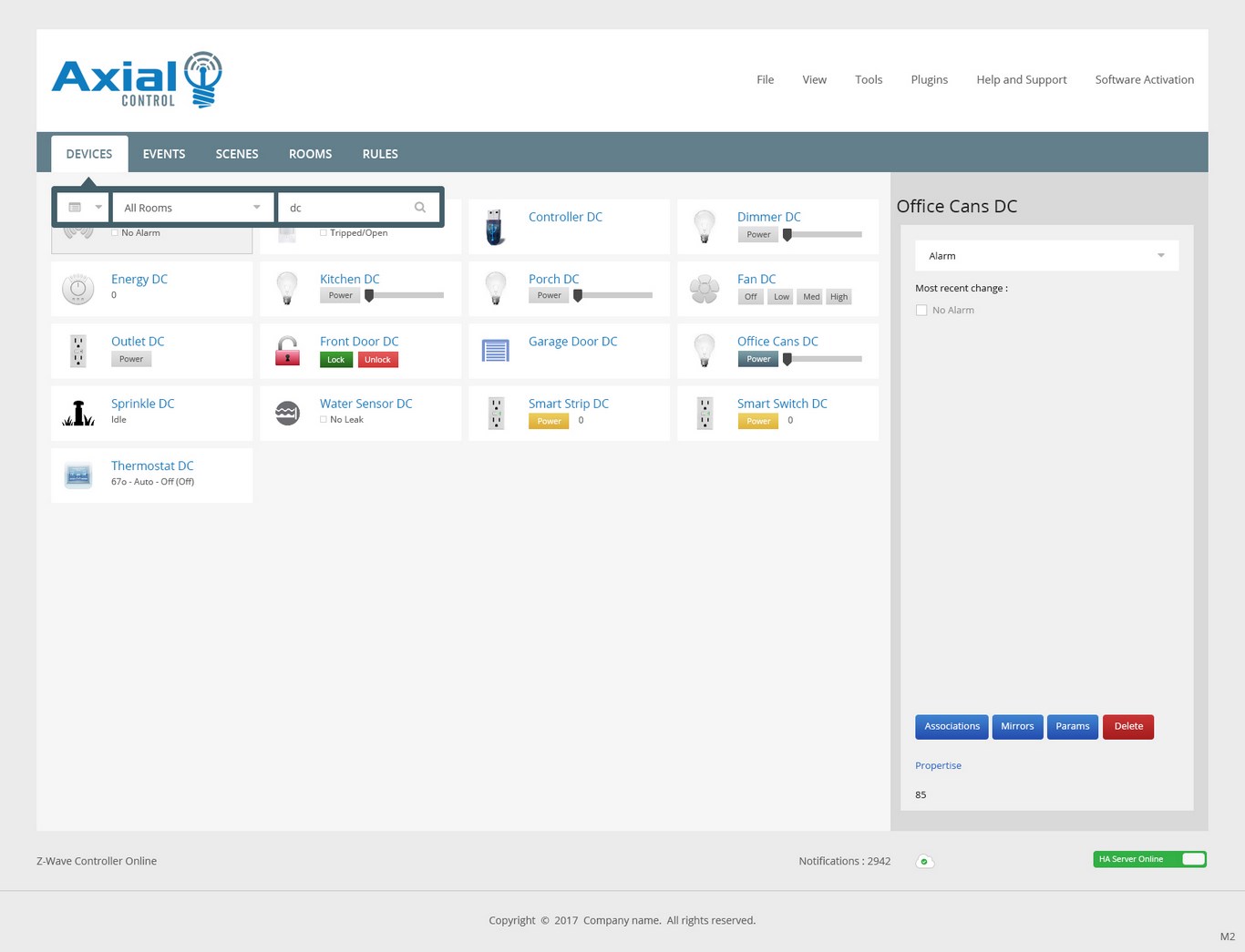
Task: Click the Water Sensor DC wave icon
Action: [287, 413]
